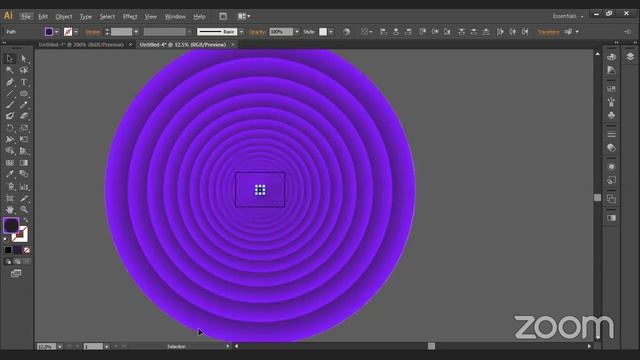Activate the Artboard tool
640x360 pixels.
point(10,198)
